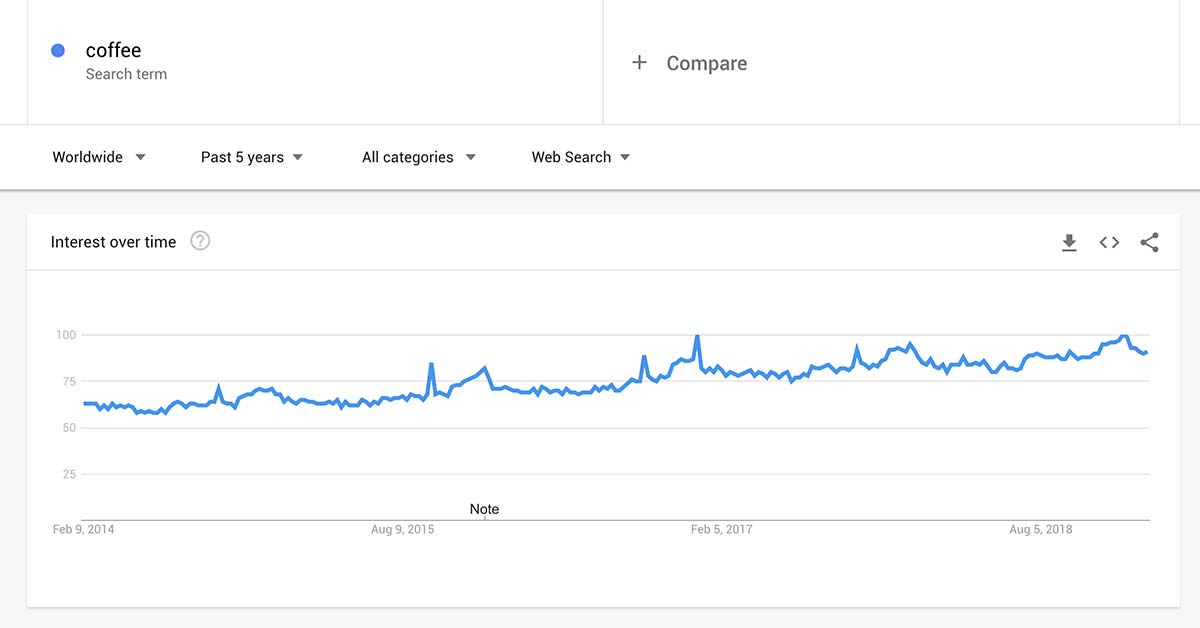
Task: Open the All categories dropdown
Action: (x=417, y=157)
